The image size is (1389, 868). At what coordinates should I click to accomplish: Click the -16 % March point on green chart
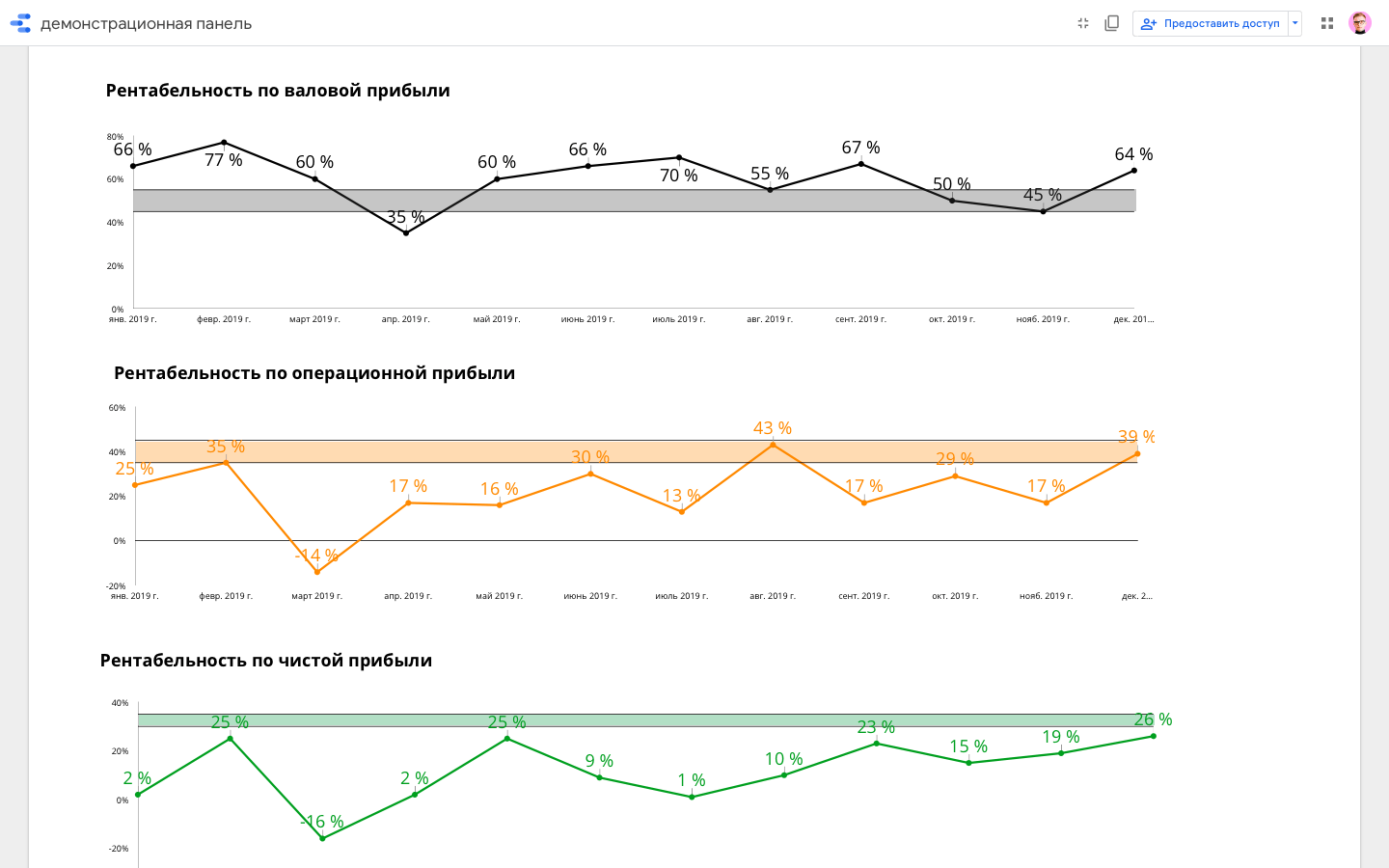(x=322, y=838)
